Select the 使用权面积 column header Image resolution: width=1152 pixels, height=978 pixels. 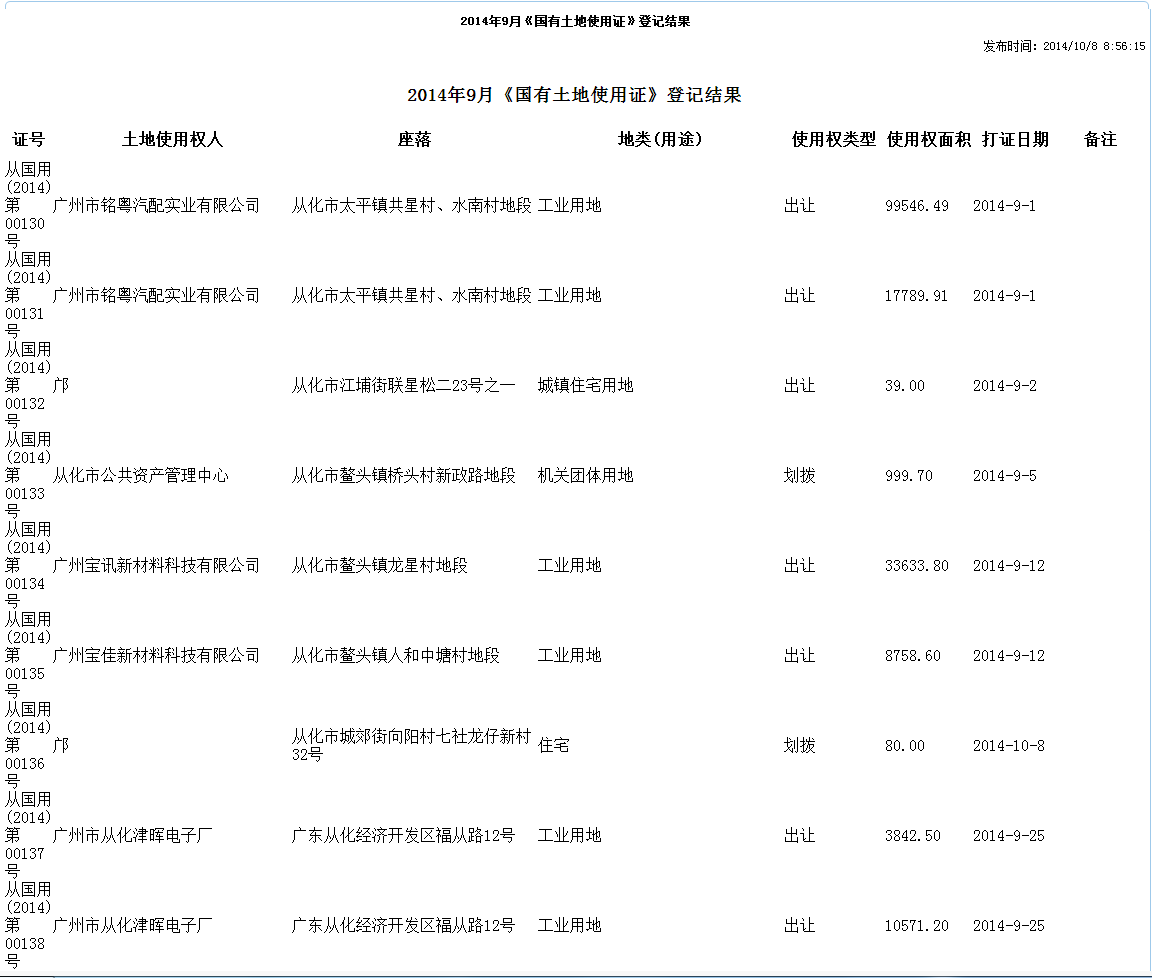tap(928, 140)
